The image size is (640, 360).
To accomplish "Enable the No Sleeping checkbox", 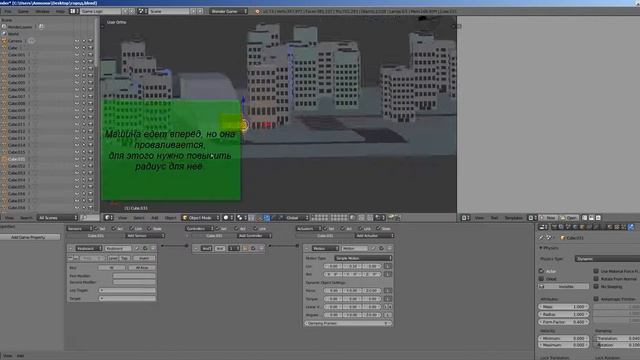I will 596,287.
